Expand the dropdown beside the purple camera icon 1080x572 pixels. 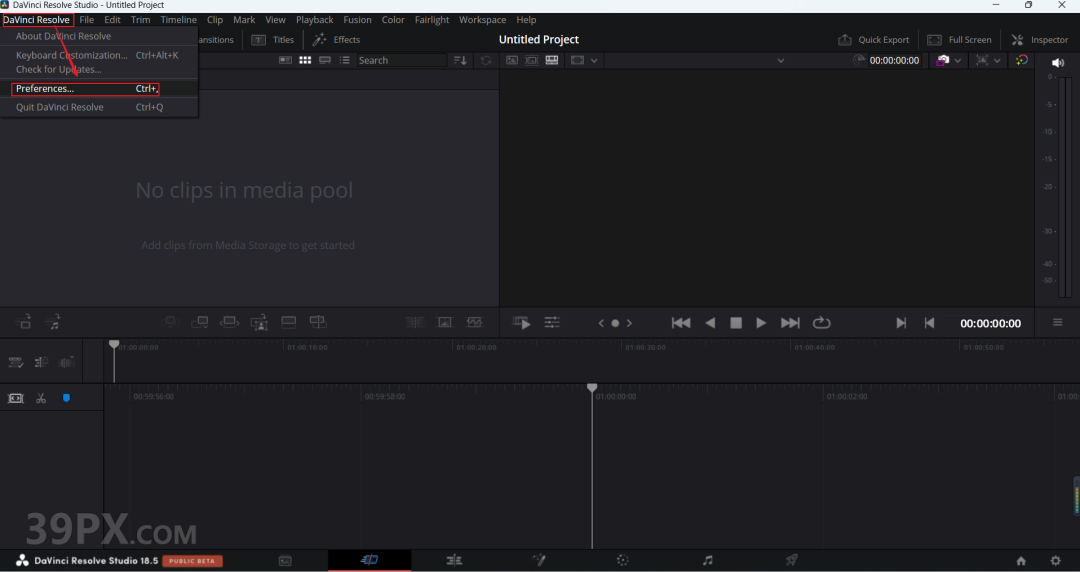(x=957, y=61)
